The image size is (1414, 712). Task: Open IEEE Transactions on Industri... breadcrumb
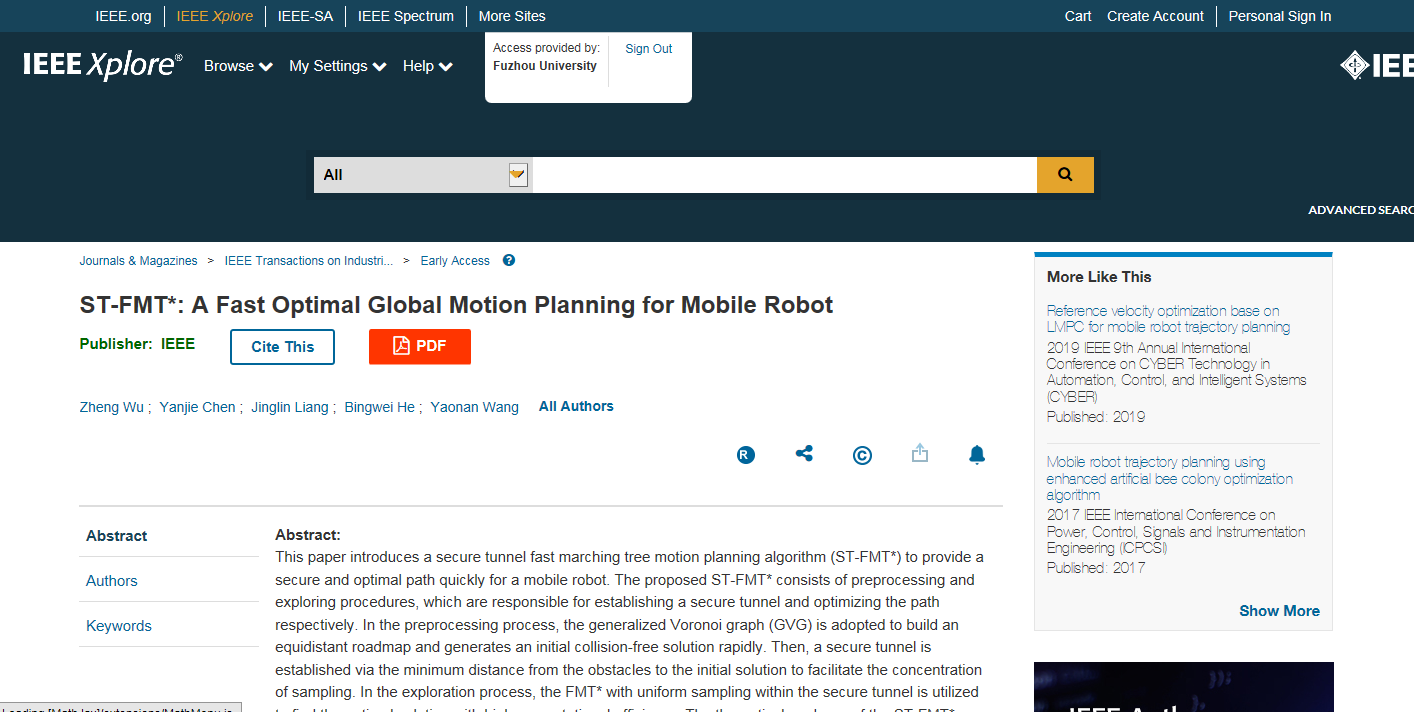click(309, 261)
